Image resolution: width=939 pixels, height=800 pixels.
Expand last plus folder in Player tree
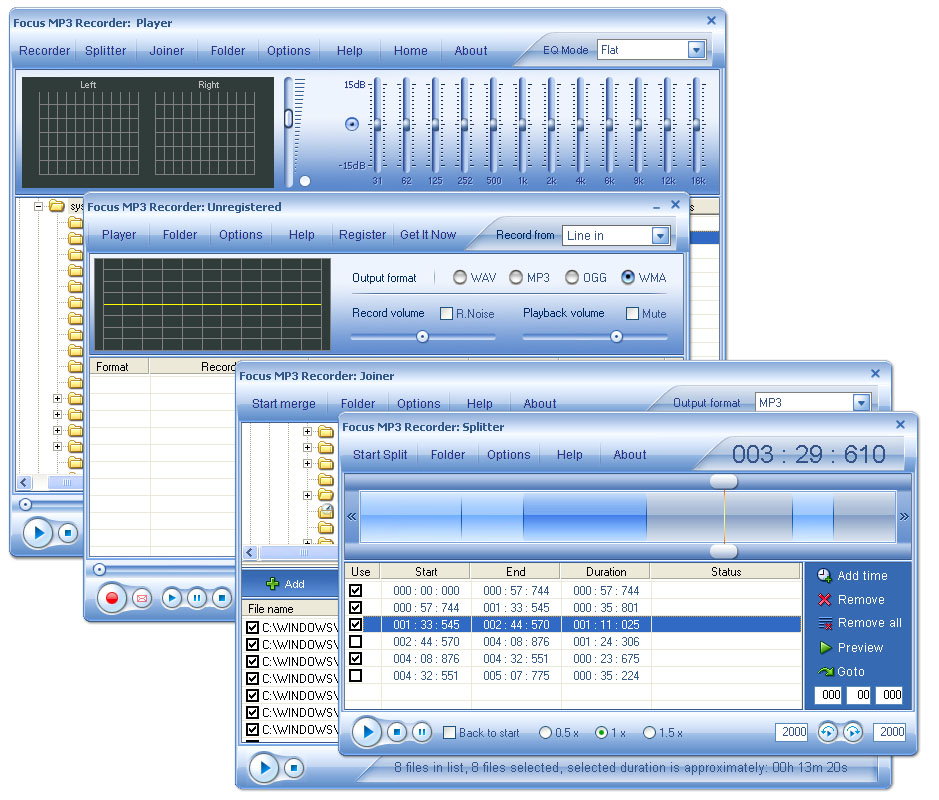[x=57, y=446]
